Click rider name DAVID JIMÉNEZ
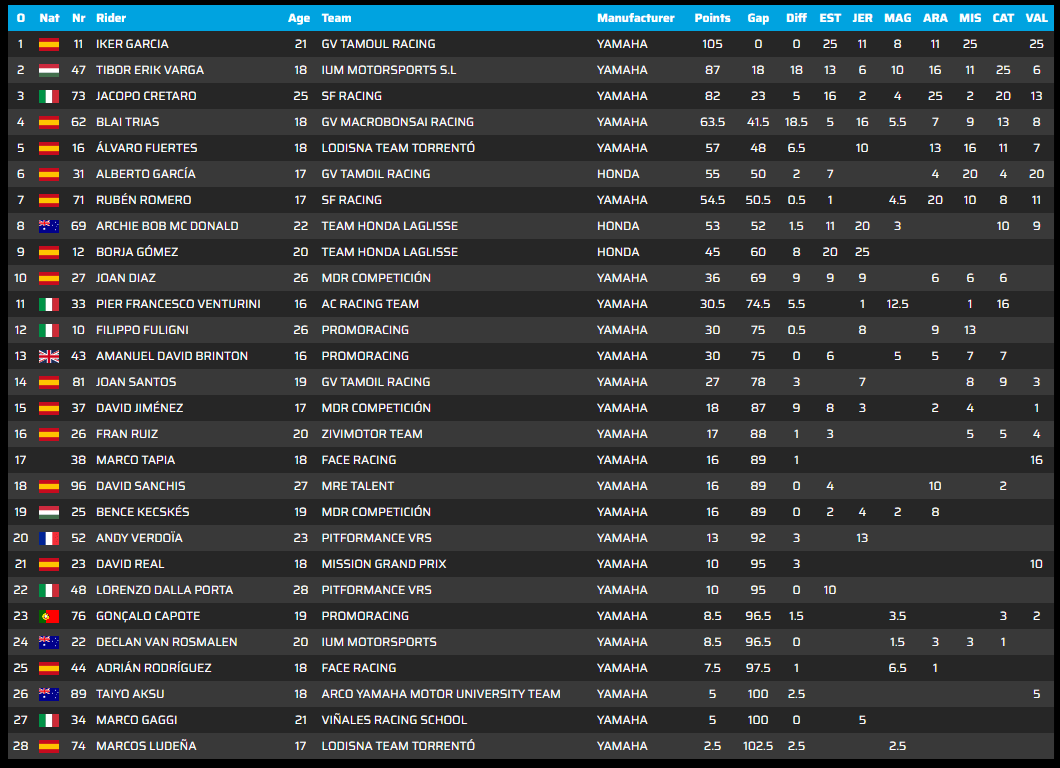1060x768 pixels. pyautogui.click(x=140, y=408)
